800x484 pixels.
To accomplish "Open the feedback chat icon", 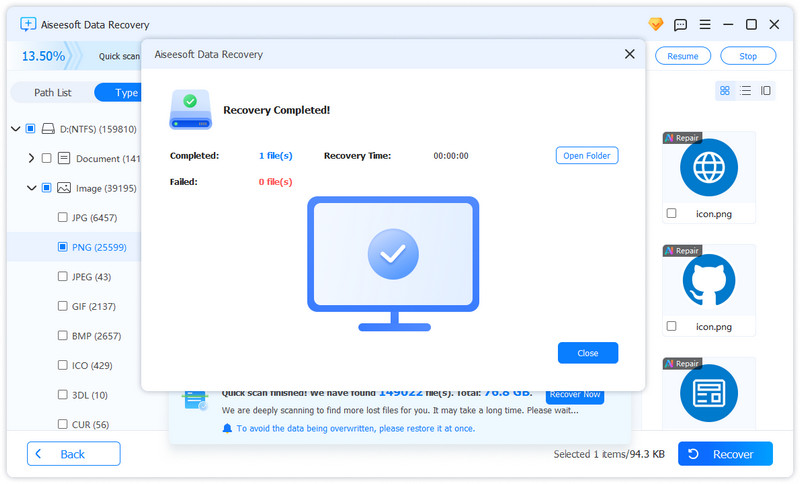I will point(680,24).
